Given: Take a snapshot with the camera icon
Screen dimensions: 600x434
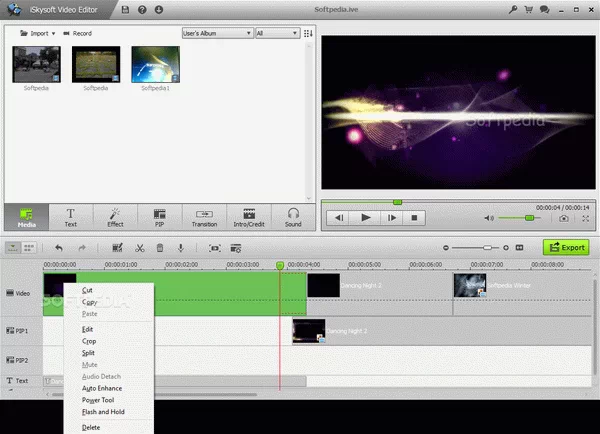Looking at the screenshot, I should coord(564,217).
